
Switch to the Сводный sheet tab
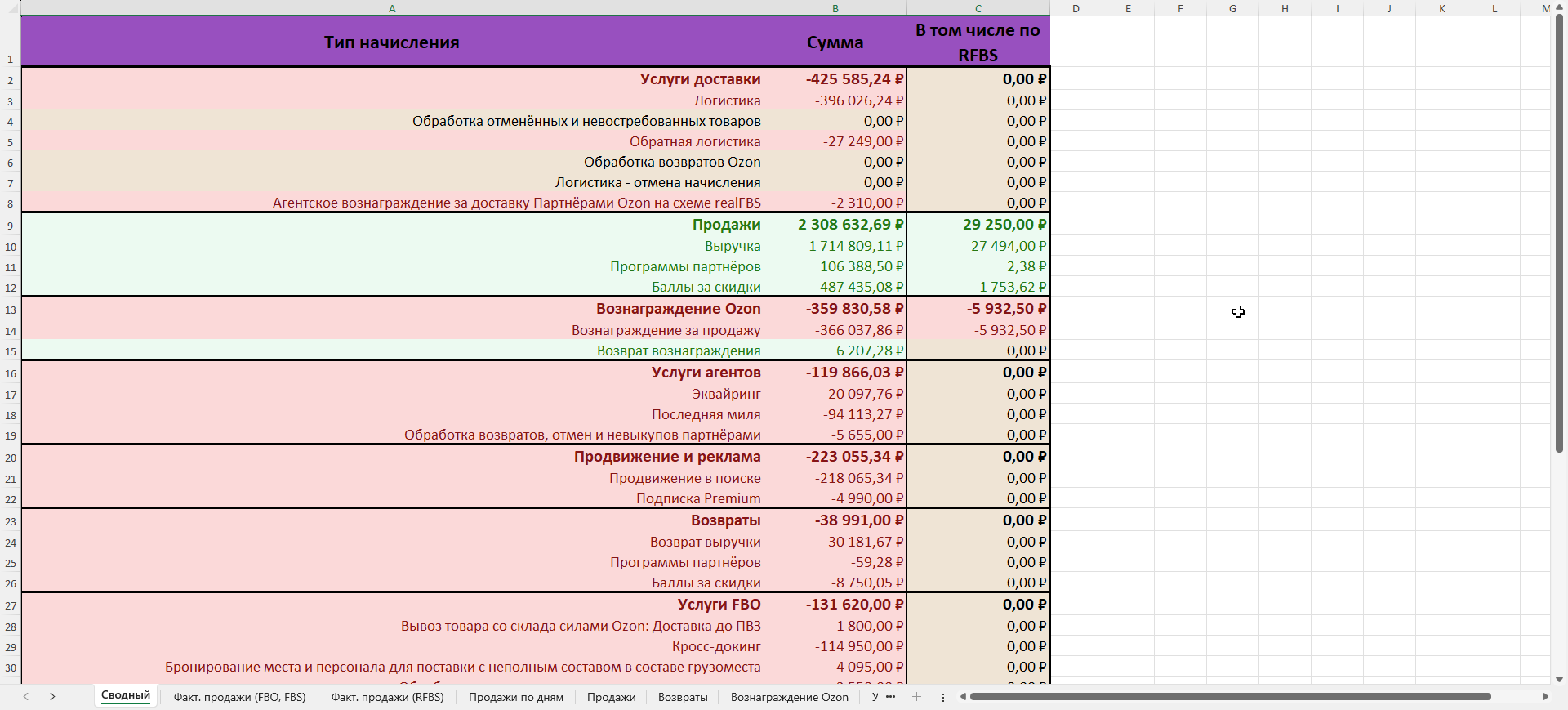point(126,696)
